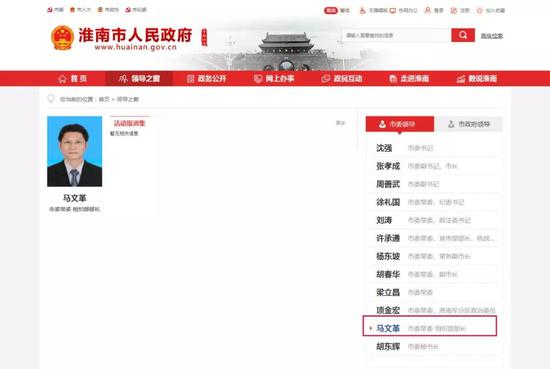Click the register pencil icon
Screen dimensions: 550x369
pyautogui.click(x=454, y=10)
